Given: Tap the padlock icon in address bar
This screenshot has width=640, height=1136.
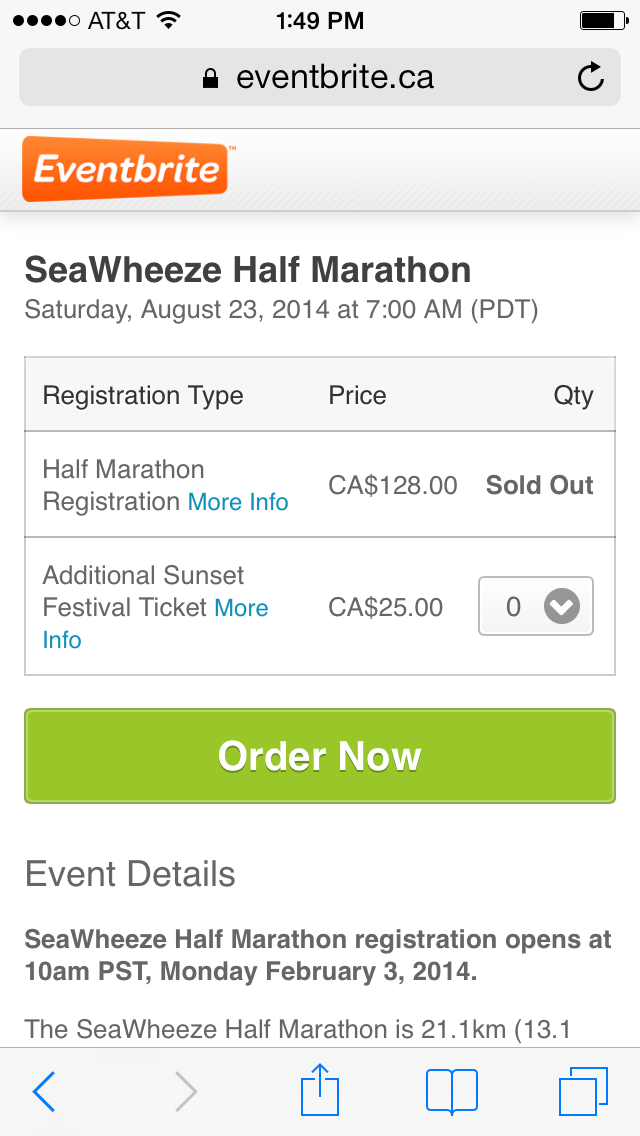Looking at the screenshot, I should pos(210,78).
